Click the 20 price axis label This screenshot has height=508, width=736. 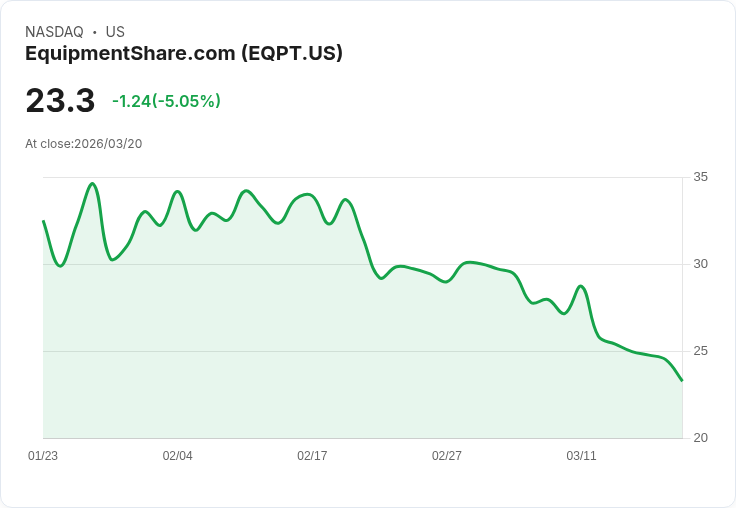pyautogui.click(x=700, y=438)
